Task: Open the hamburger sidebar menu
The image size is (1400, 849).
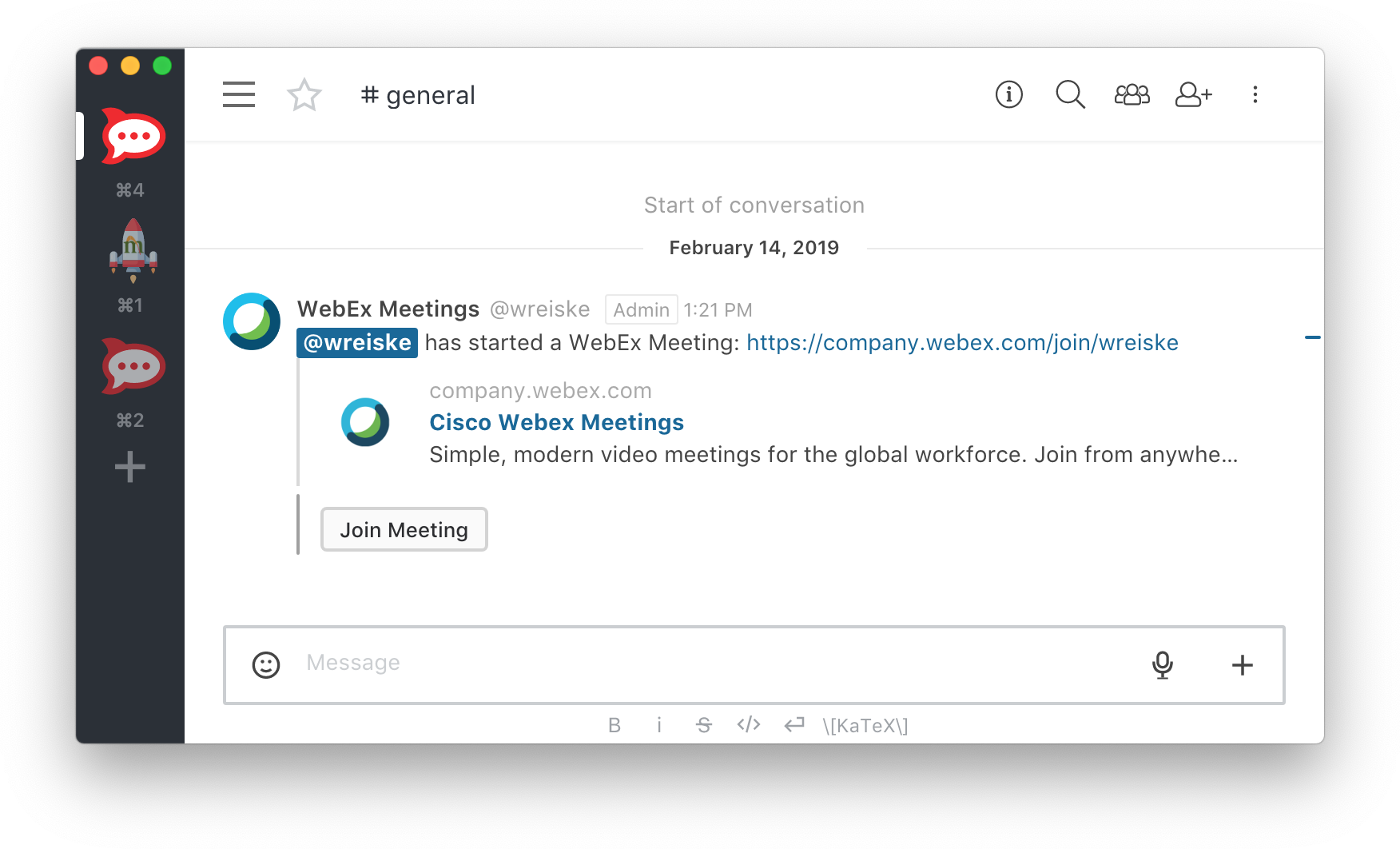Action: [x=239, y=94]
